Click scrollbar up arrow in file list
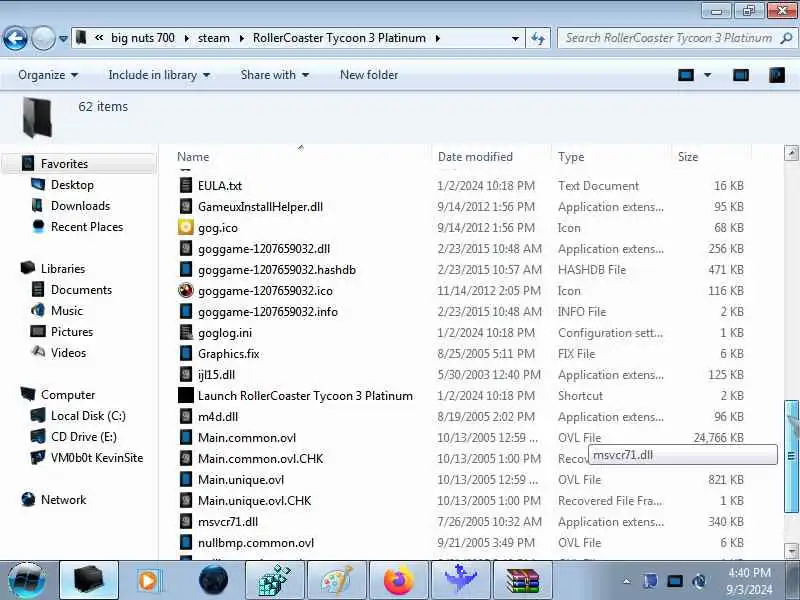 pyautogui.click(x=791, y=153)
